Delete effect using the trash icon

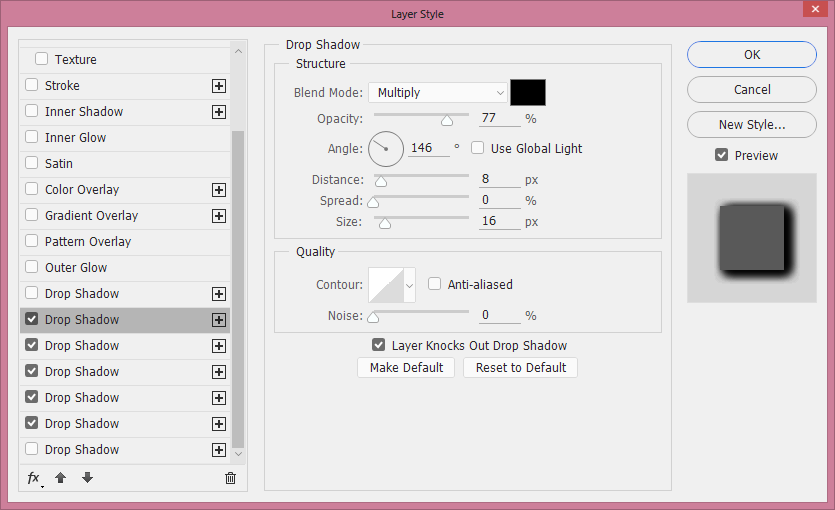click(x=230, y=478)
